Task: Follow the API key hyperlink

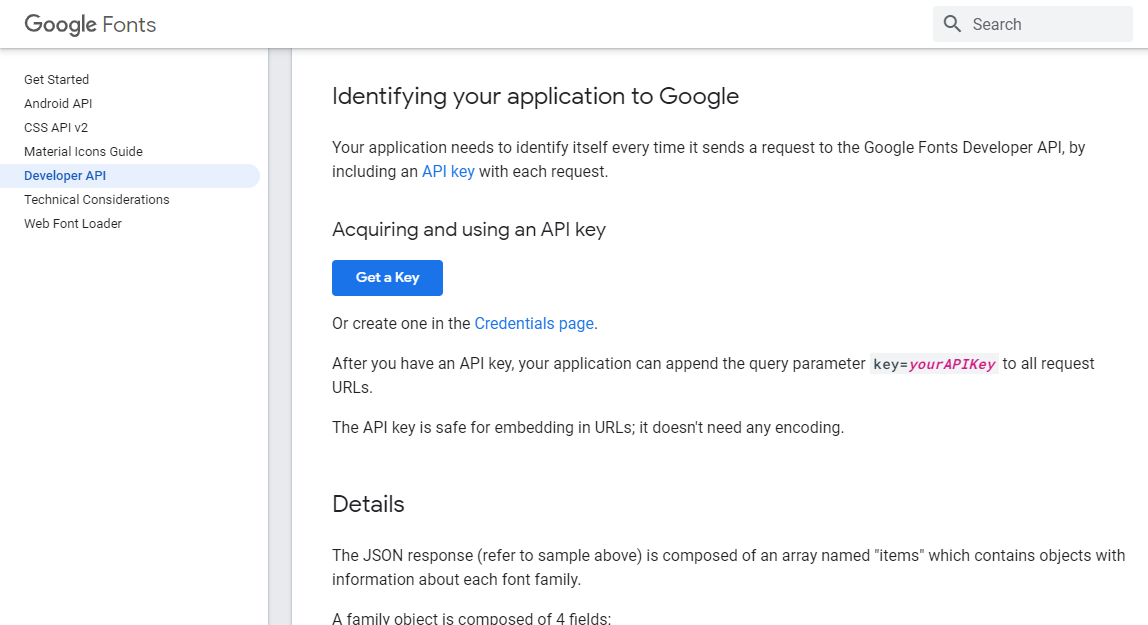Action: [448, 171]
